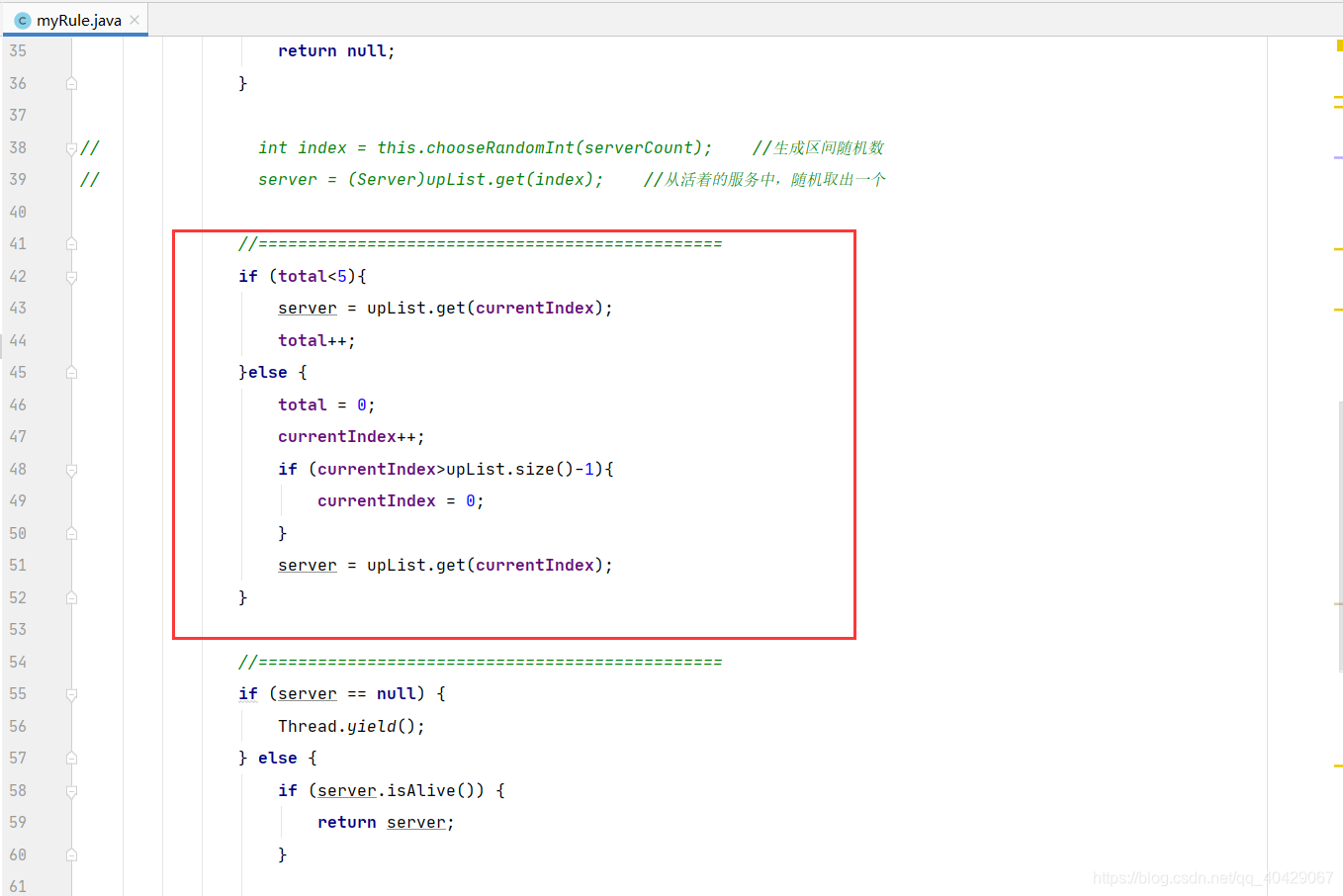Screen dimensions: 1343x896
Task: Click line number 61 in gutter
Action: click(18, 886)
